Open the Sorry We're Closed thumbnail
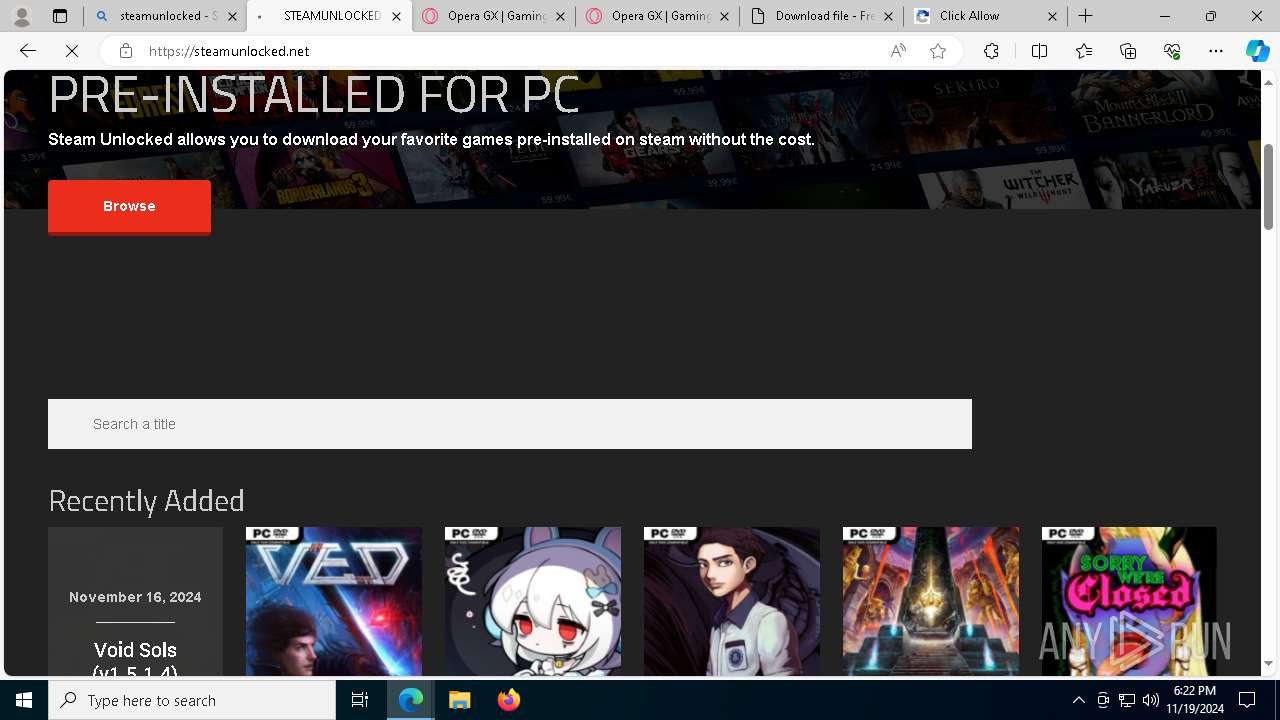Image resolution: width=1280 pixels, height=720 pixels. [1129, 602]
